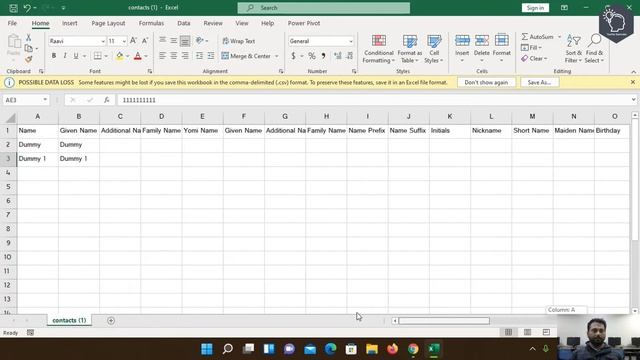Click the Format Painter brush icon
Viewport: 640px width, 360px height.
coord(29,59)
